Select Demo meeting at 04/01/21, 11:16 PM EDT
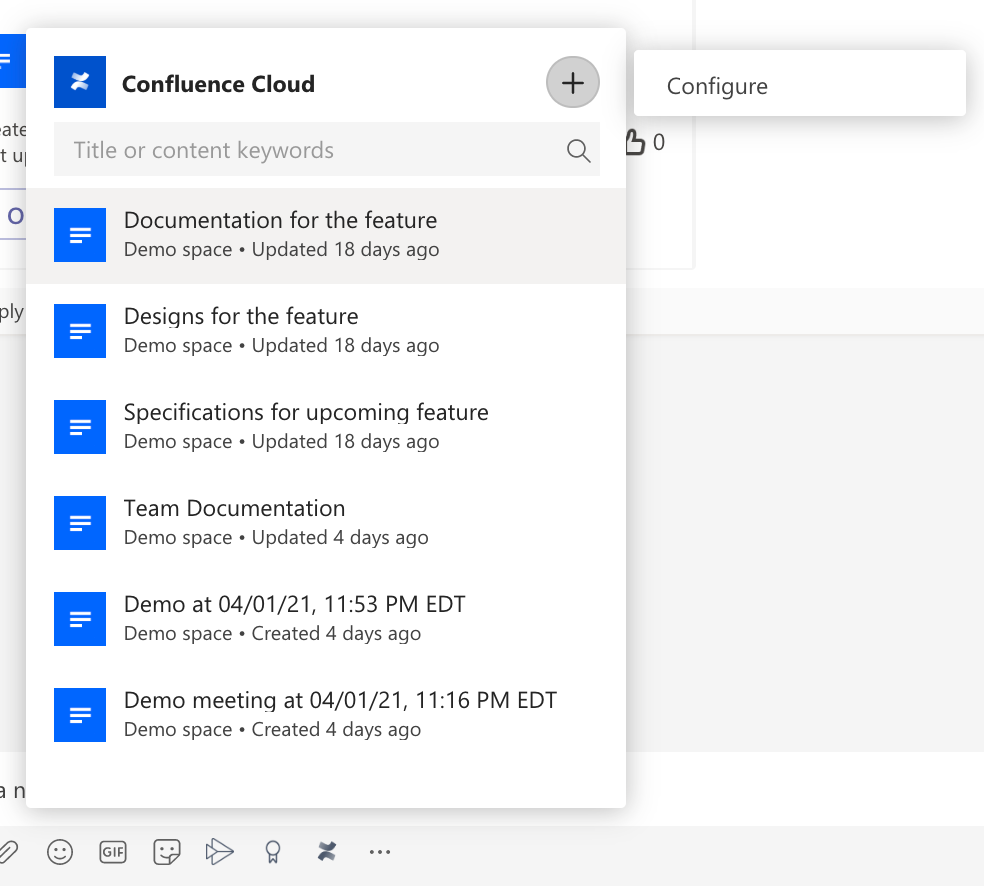 (x=326, y=715)
